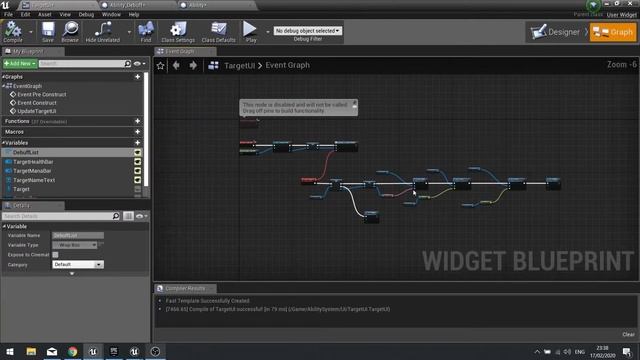This screenshot has width=640, height=360.
Task: Select UpdateTargetUI event in tree
Action: tap(36, 111)
